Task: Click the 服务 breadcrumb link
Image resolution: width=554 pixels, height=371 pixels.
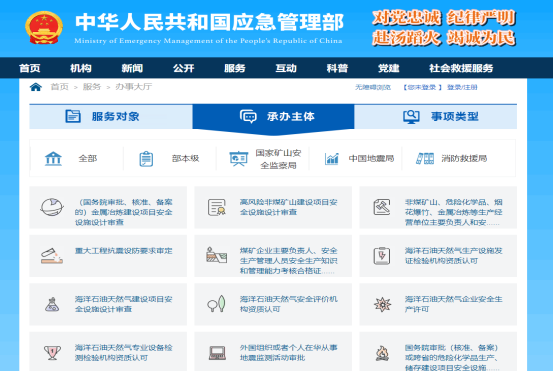Action: pos(92,87)
